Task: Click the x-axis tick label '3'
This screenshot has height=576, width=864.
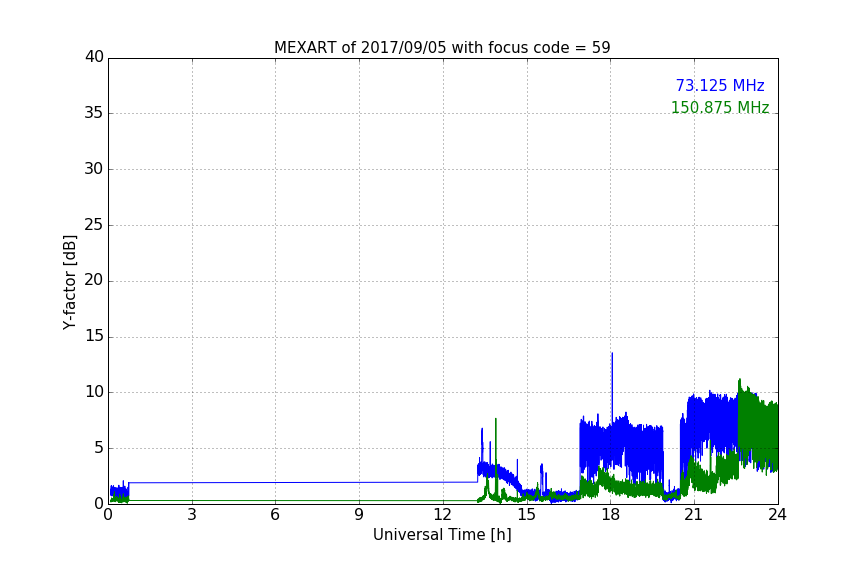Action: point(192,515)
